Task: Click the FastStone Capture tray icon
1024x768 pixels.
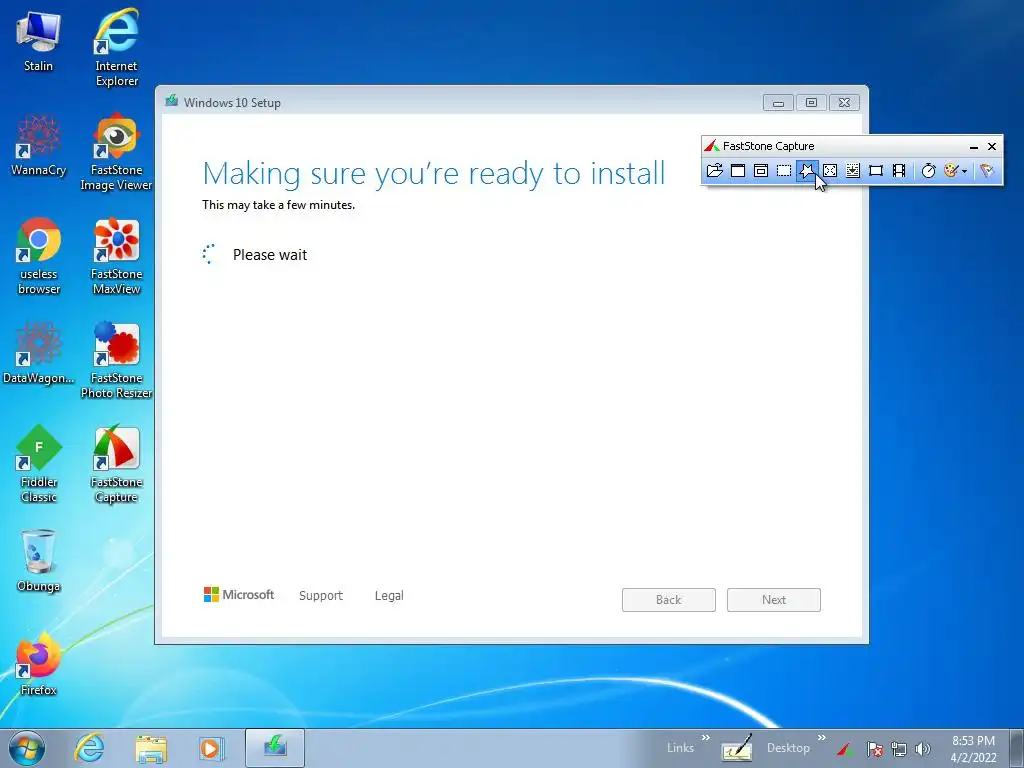Action: 846,749
